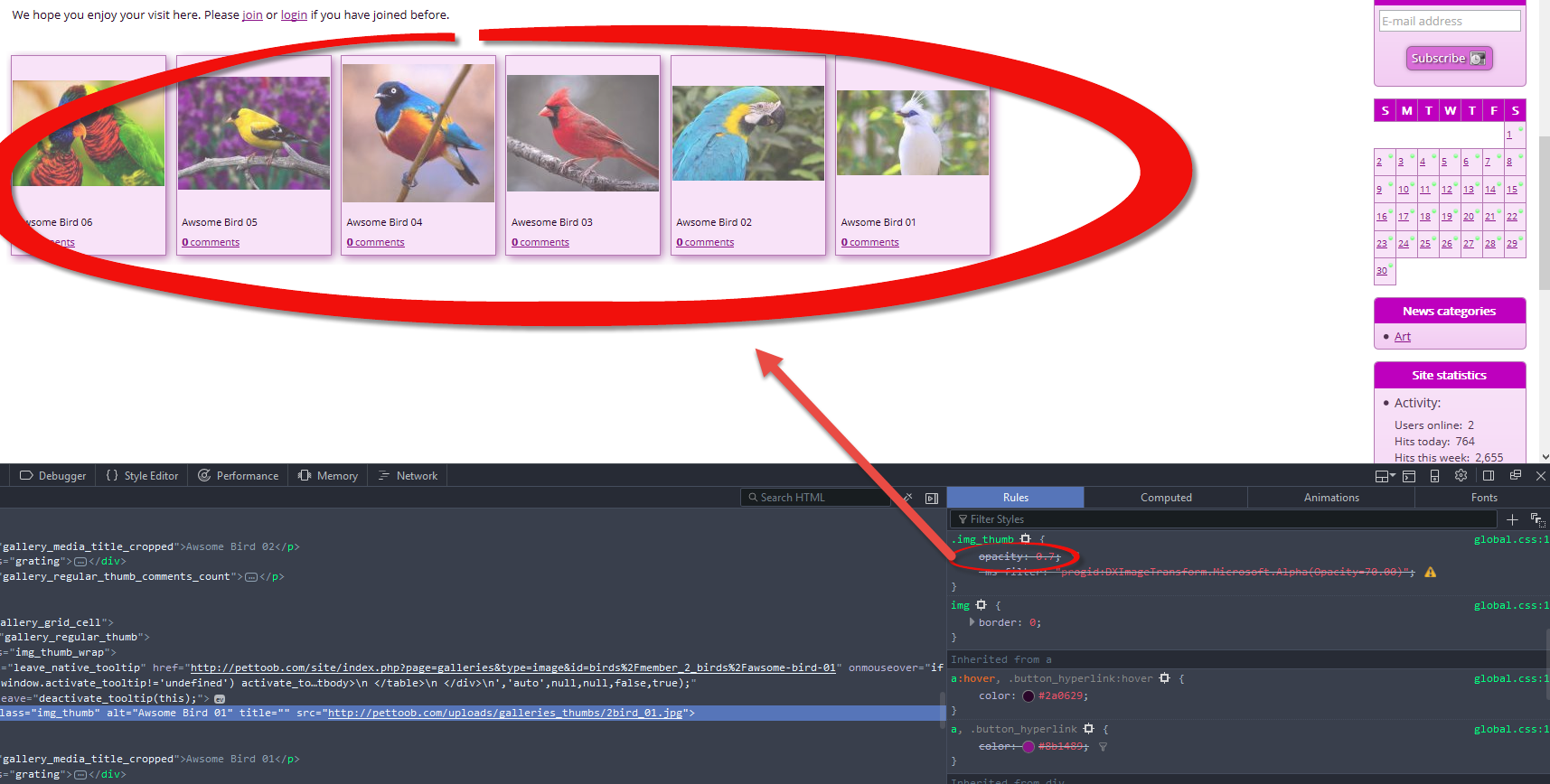Image resolution: width=1550 pixels, height=784 pixels.
Task: Toggle selector highlighter for a:hover rule
Action: tap(1164, 678)
